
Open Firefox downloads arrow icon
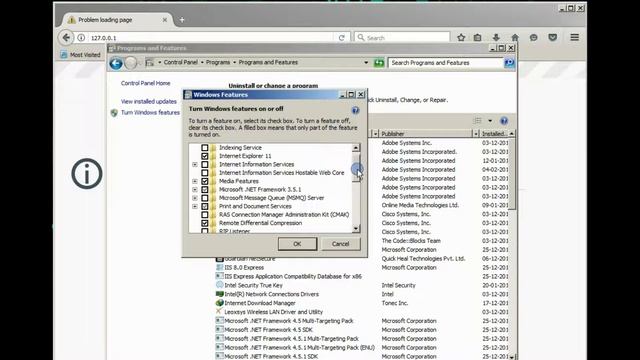tap(496, 38)
